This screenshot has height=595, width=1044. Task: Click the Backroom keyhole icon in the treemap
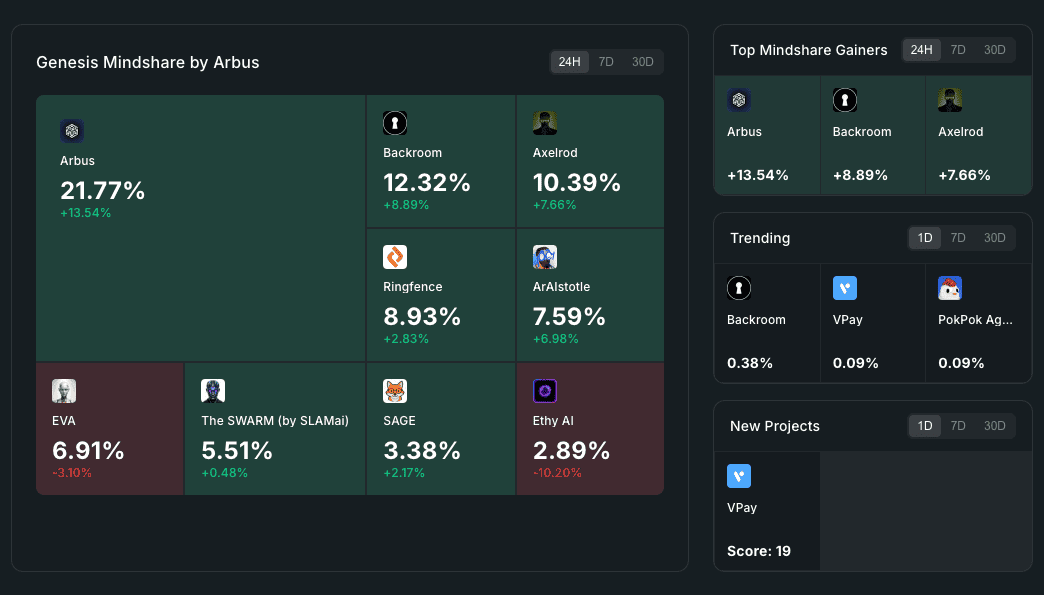tap(395, 123)
